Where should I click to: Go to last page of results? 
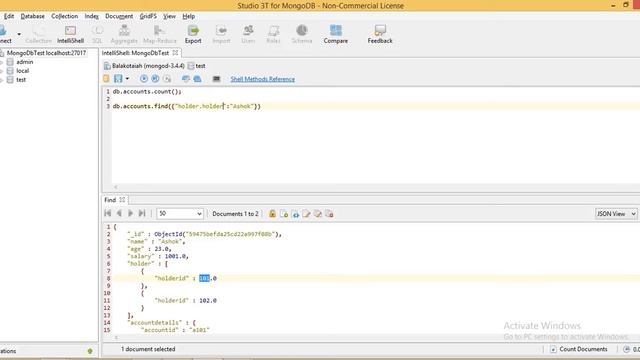[142, 213]
